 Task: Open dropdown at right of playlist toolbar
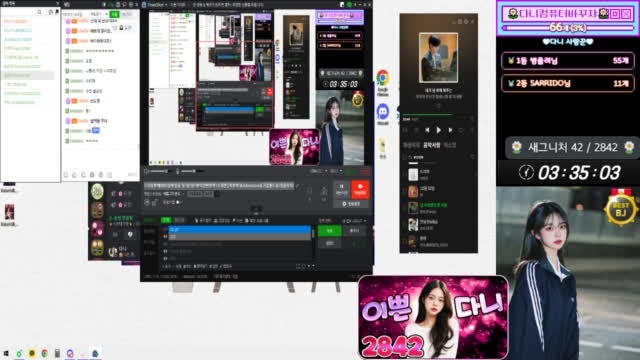pos(354,221)
